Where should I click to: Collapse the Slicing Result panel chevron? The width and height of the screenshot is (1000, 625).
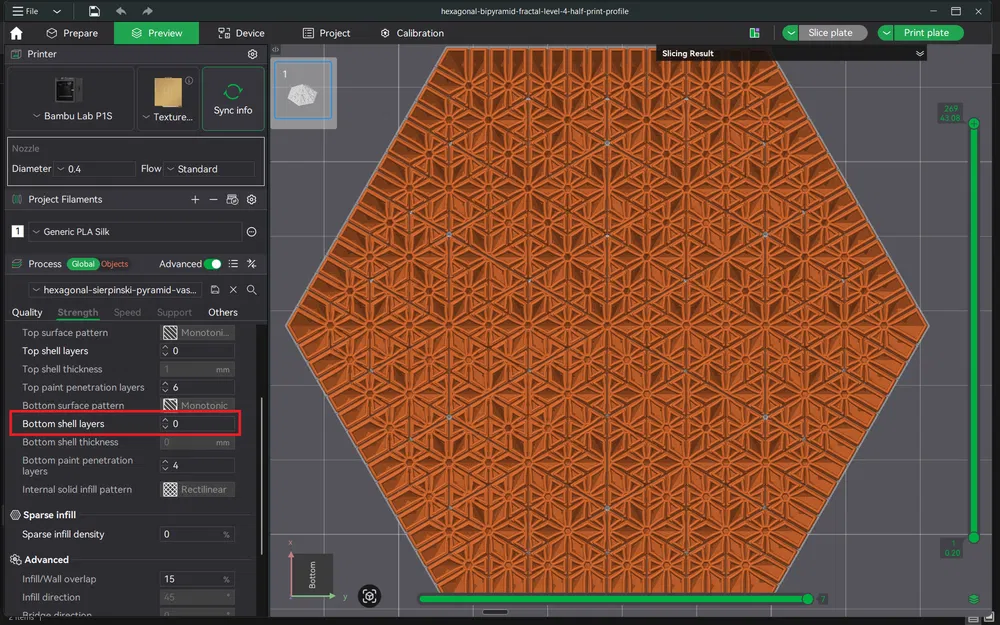(x=918, y=51)
